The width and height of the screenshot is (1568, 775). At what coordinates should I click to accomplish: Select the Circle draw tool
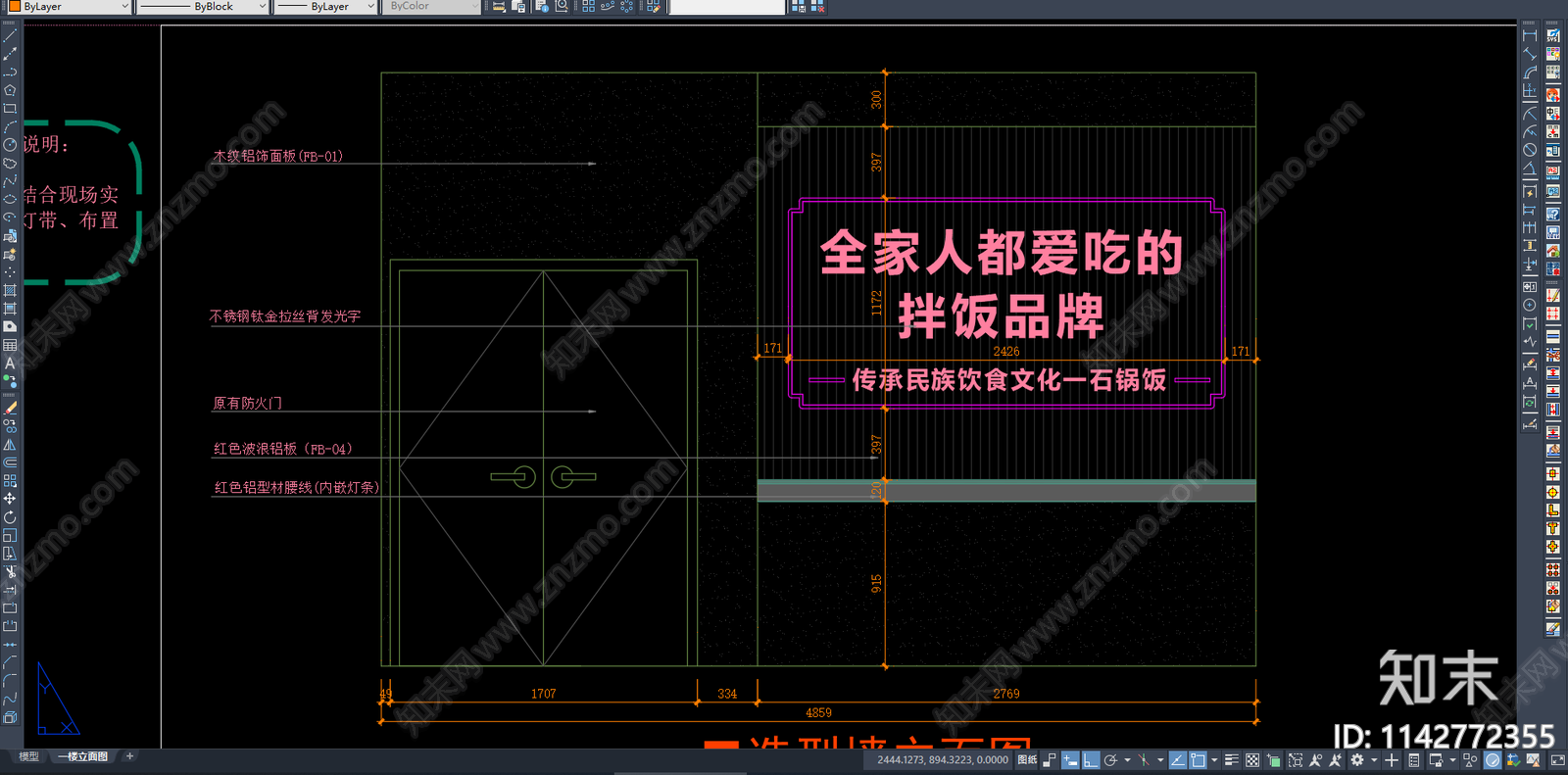(x=10, y=144)
